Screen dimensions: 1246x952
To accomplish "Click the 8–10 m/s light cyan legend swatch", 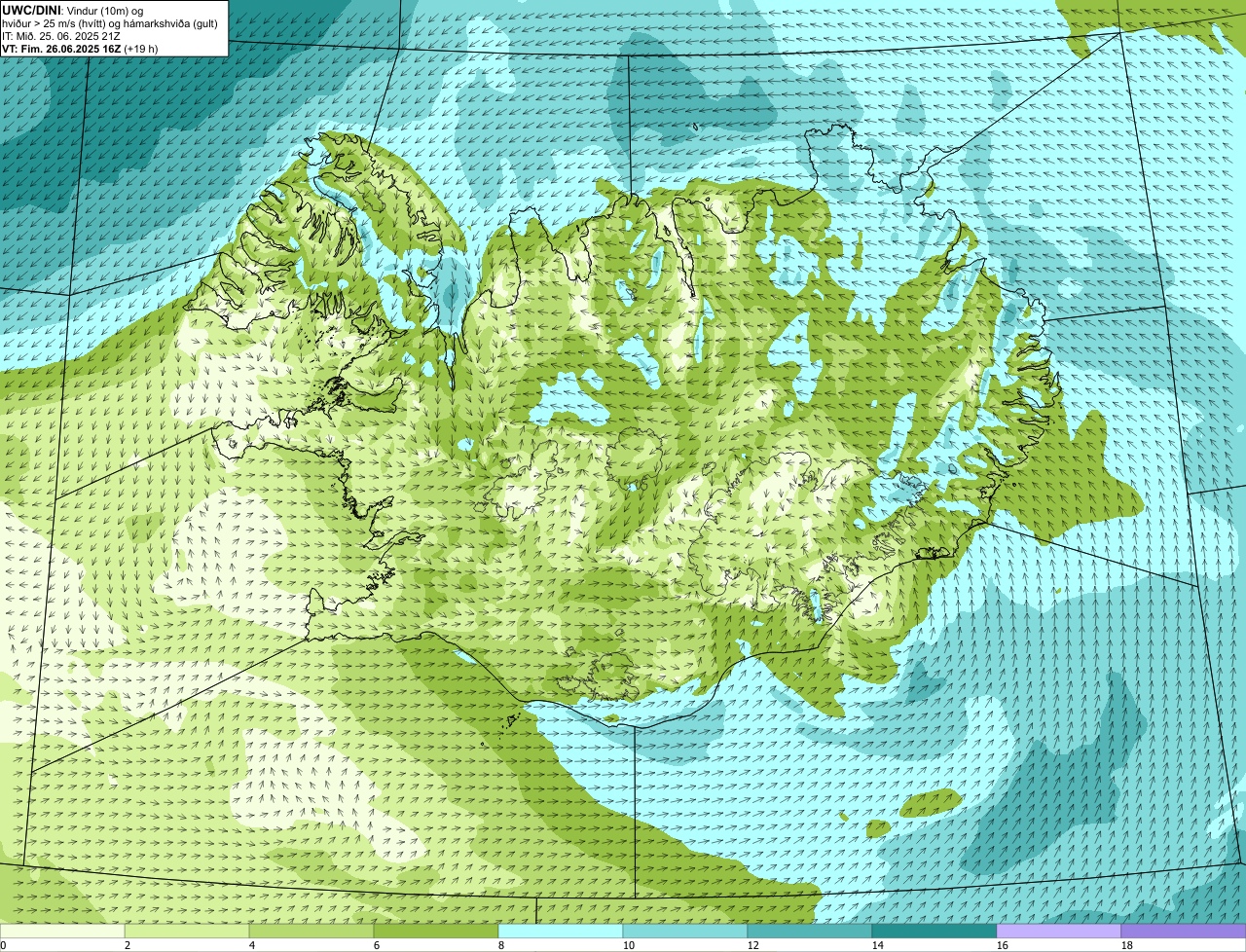I will [x=561, y=931].
